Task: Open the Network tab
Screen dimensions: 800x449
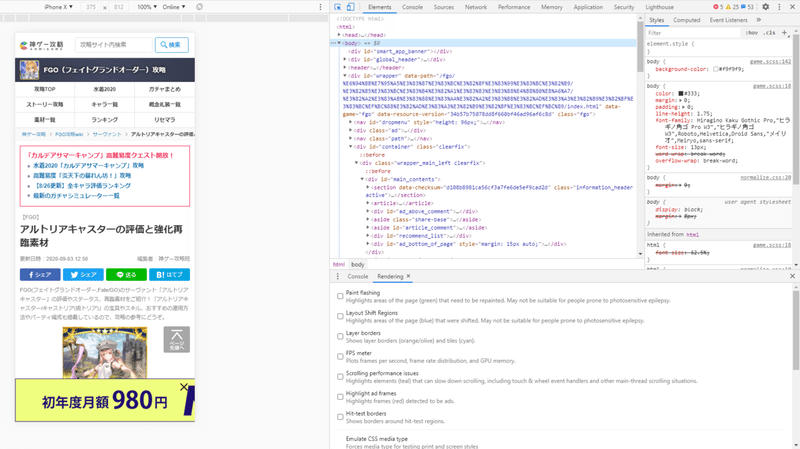Action: point(476,7)
